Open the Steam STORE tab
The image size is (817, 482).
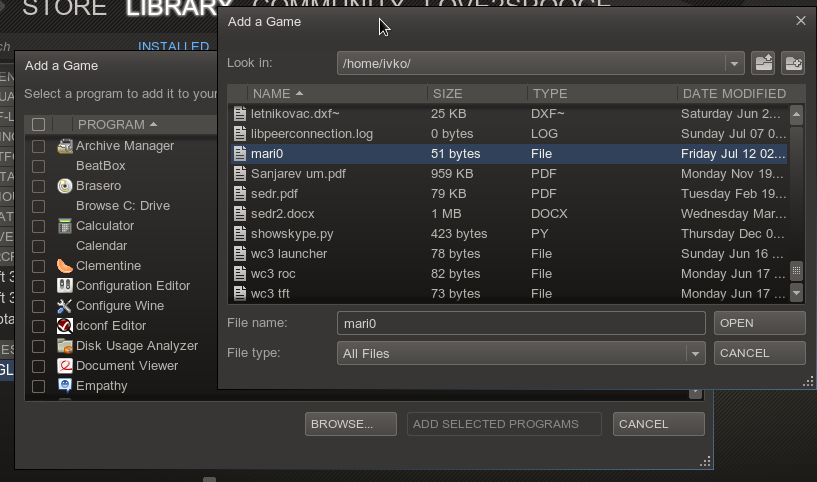[65, 8]
